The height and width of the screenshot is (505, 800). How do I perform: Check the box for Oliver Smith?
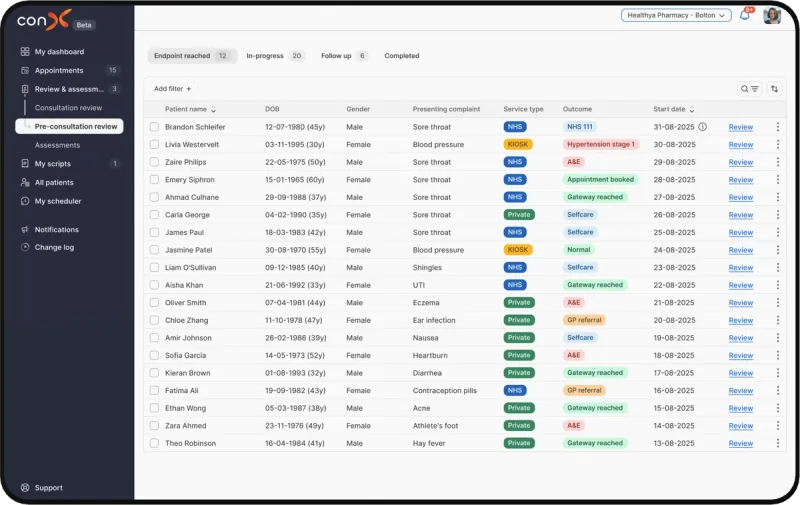tap(154, 302)
